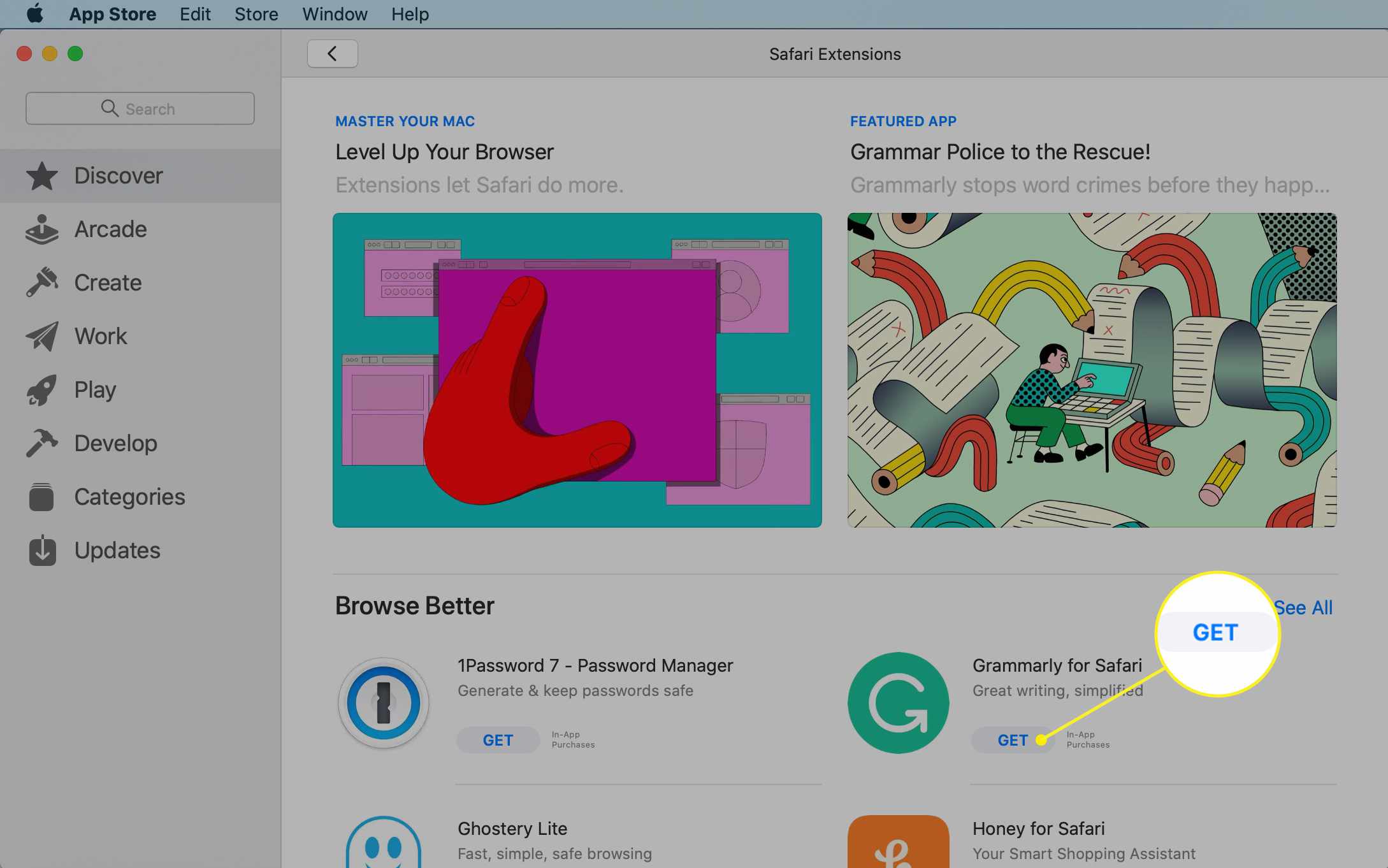
Task: Click the Browse Better section heading
Action: [414, 606]
